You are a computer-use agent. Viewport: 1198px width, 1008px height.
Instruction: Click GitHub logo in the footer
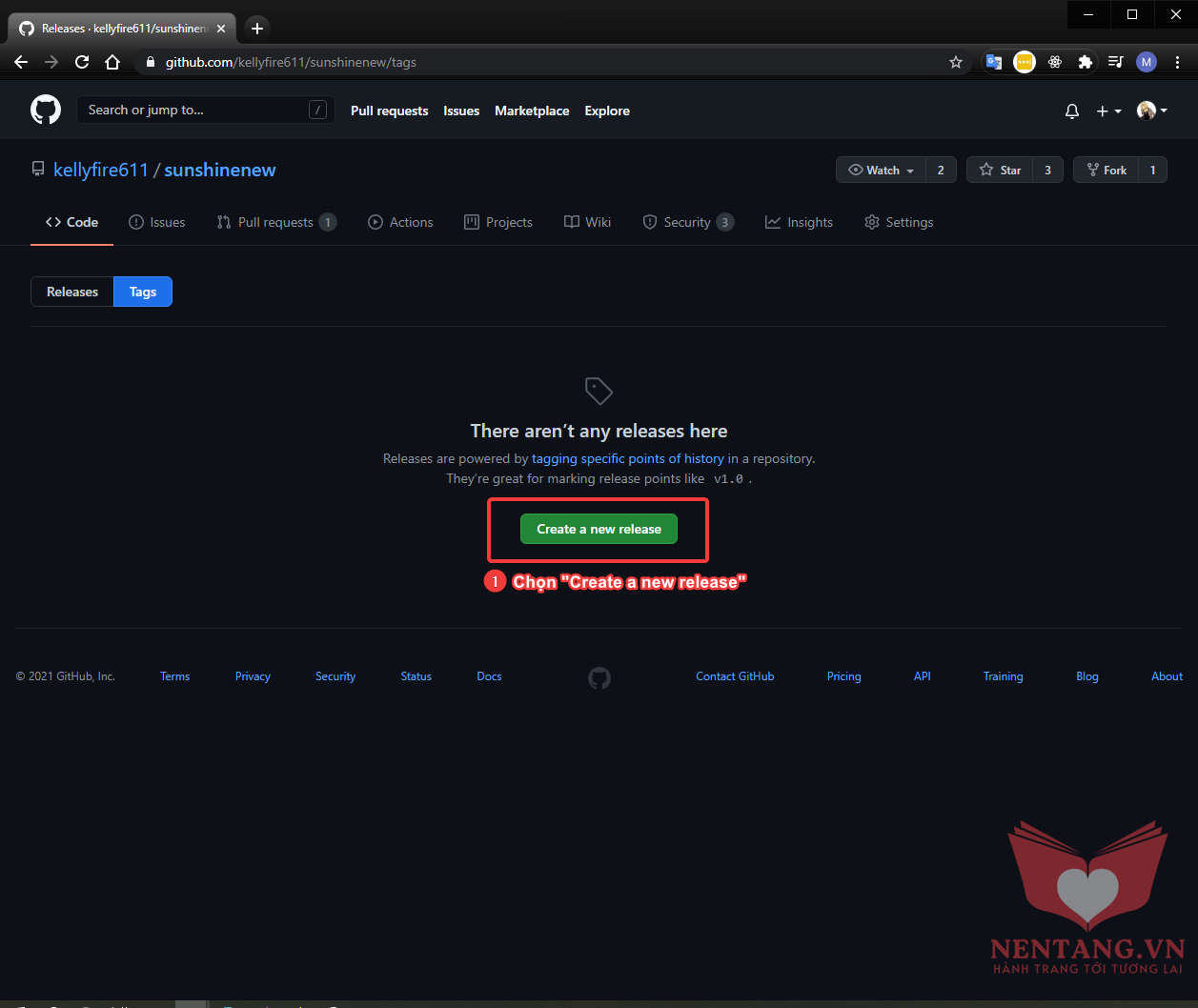coord(599,677)
